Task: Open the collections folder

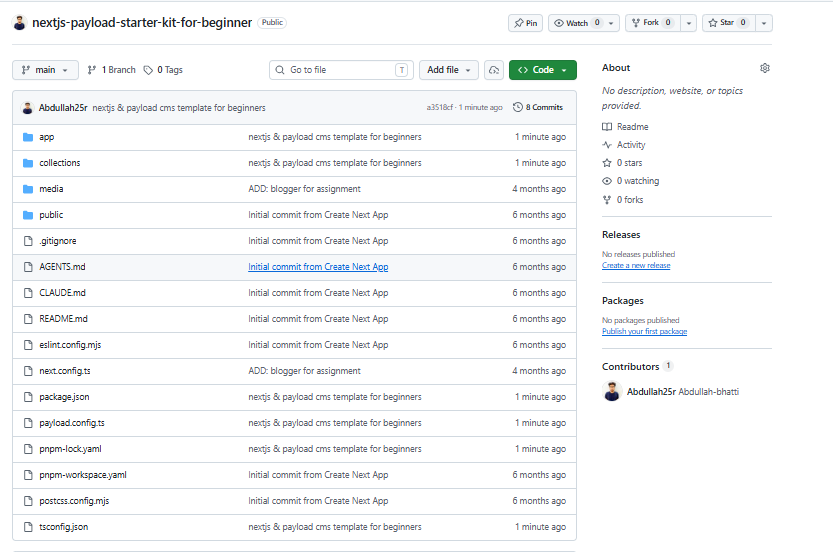Action: coord(60,163)
